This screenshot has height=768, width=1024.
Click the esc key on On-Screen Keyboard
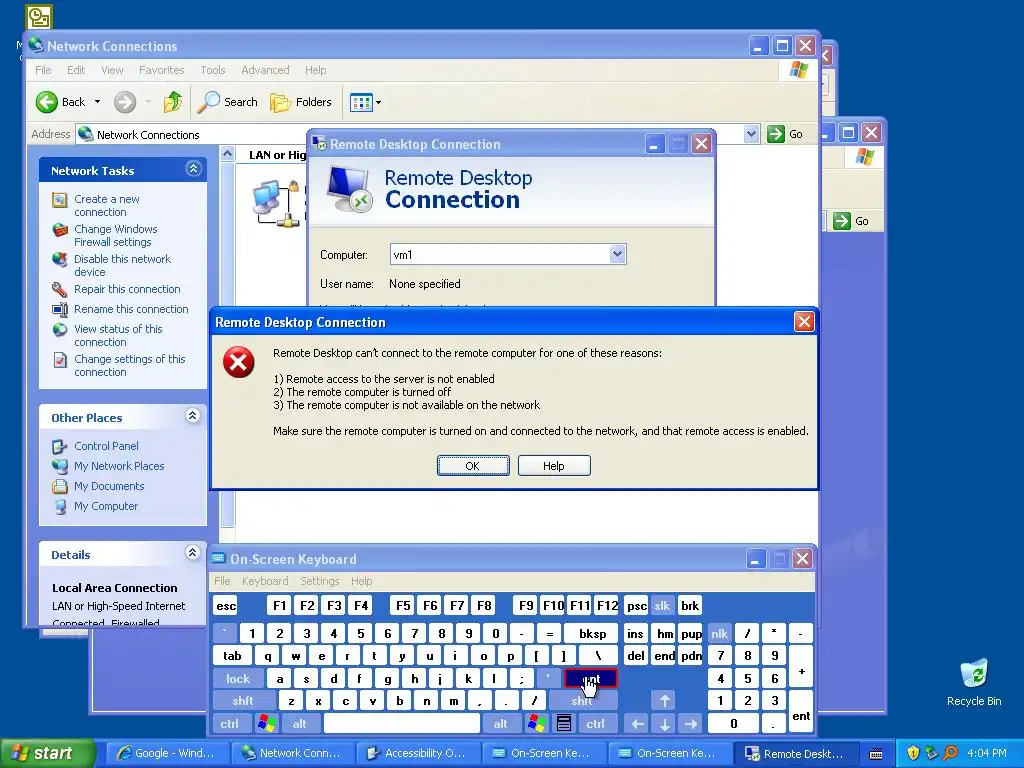(226, 606)
